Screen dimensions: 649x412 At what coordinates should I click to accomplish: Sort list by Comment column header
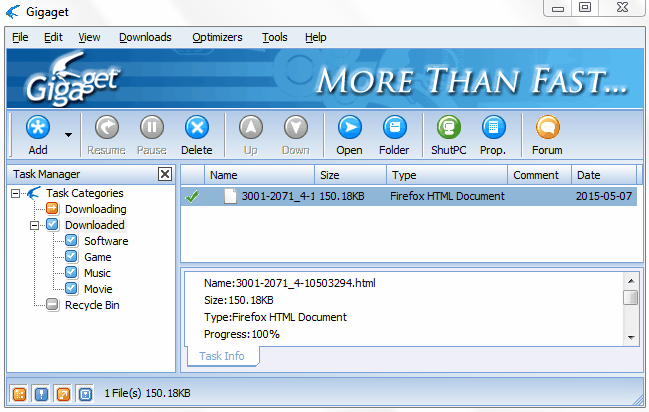pos(540,175)
